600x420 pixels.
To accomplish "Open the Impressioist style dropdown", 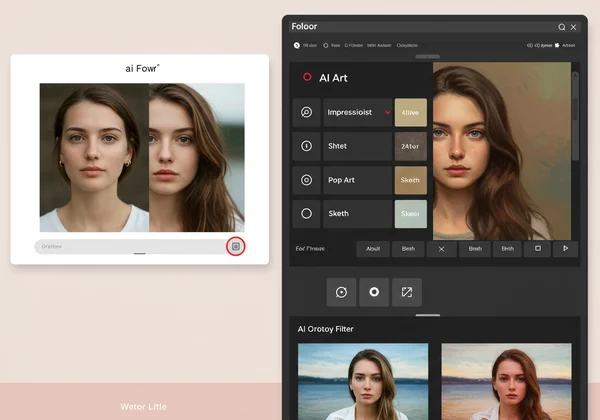I will [x=358, y=112].
